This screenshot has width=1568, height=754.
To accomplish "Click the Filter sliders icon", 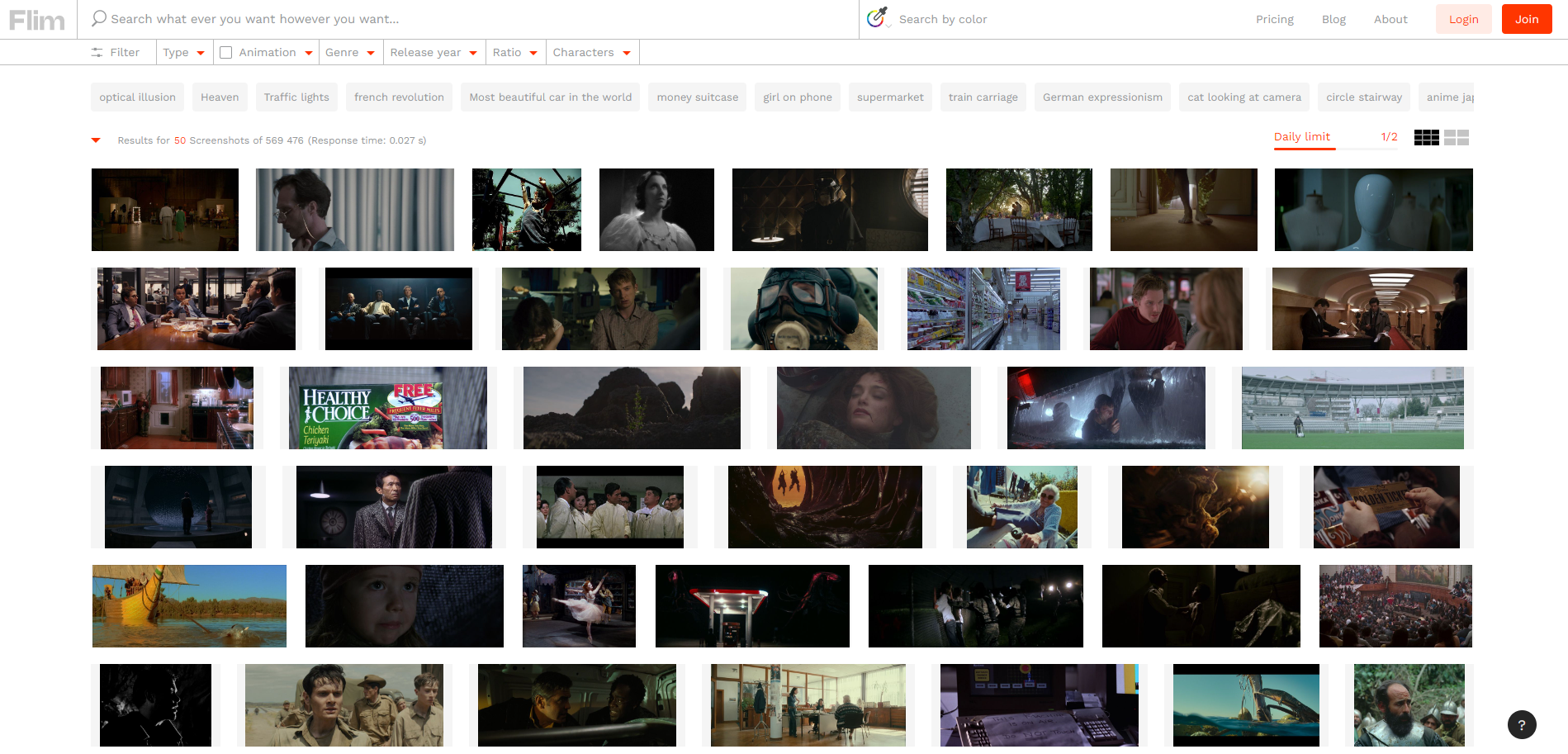I will click(x=97, y=52).
